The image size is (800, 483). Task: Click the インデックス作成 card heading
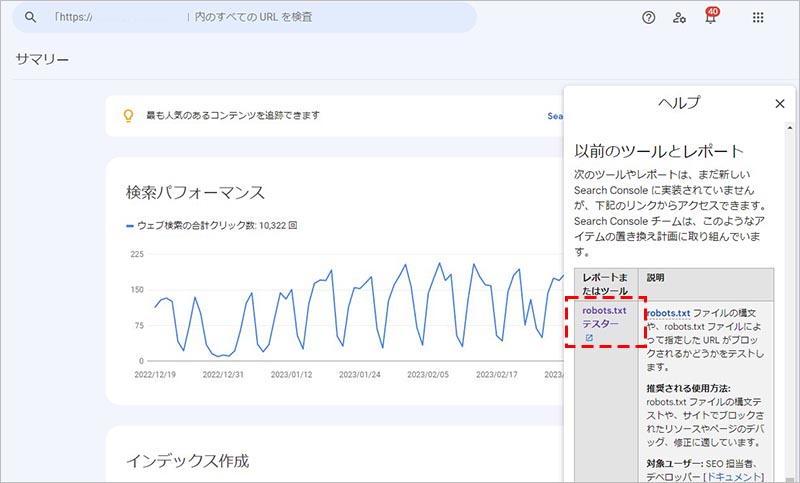186,460
